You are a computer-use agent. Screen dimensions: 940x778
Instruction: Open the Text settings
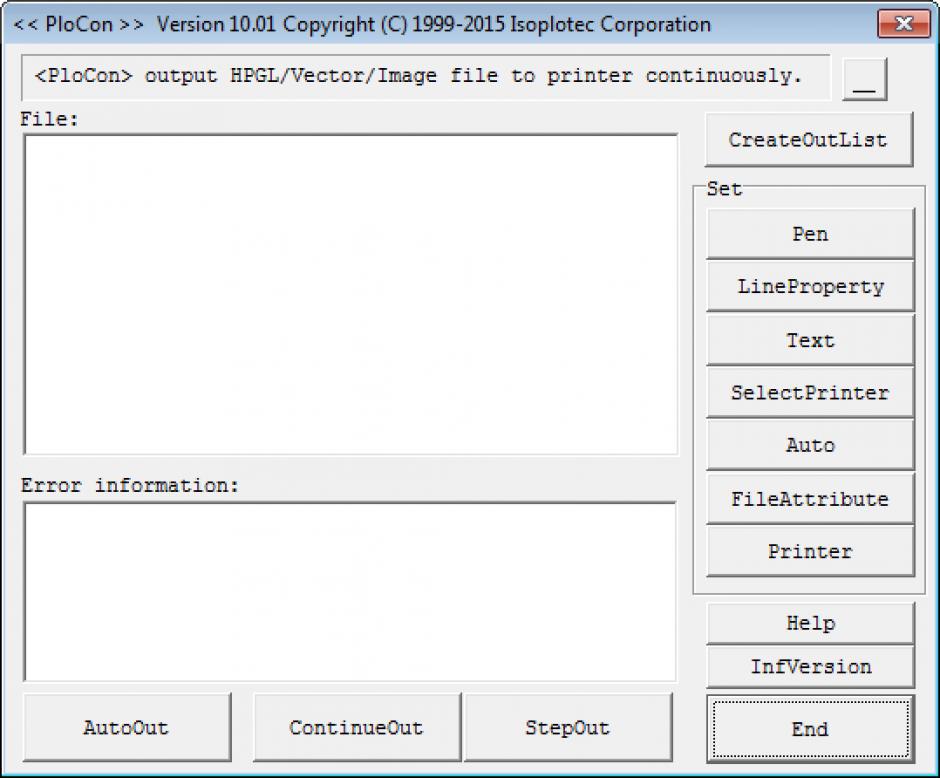pos(811,340)
